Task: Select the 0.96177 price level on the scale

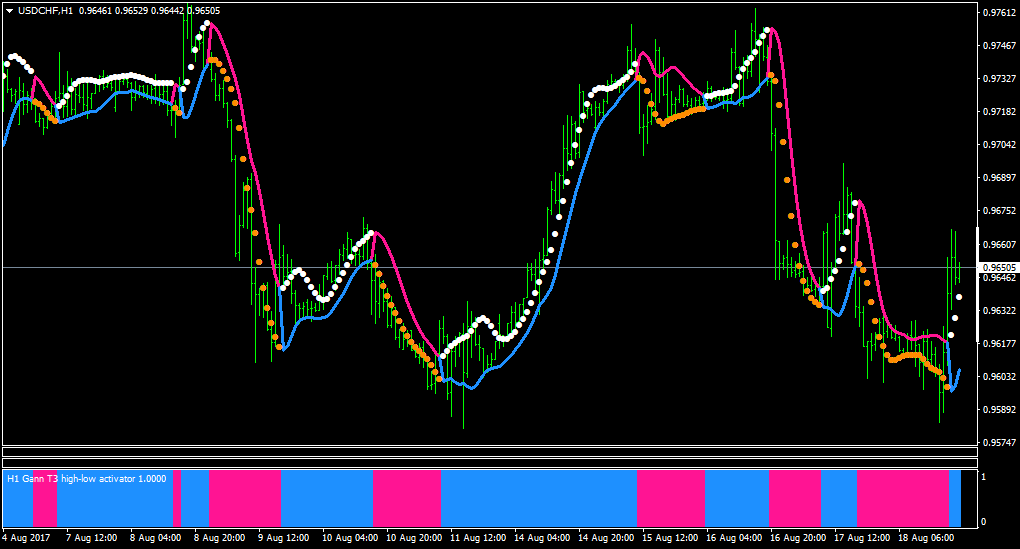Action: click(x=1000, y=343)
